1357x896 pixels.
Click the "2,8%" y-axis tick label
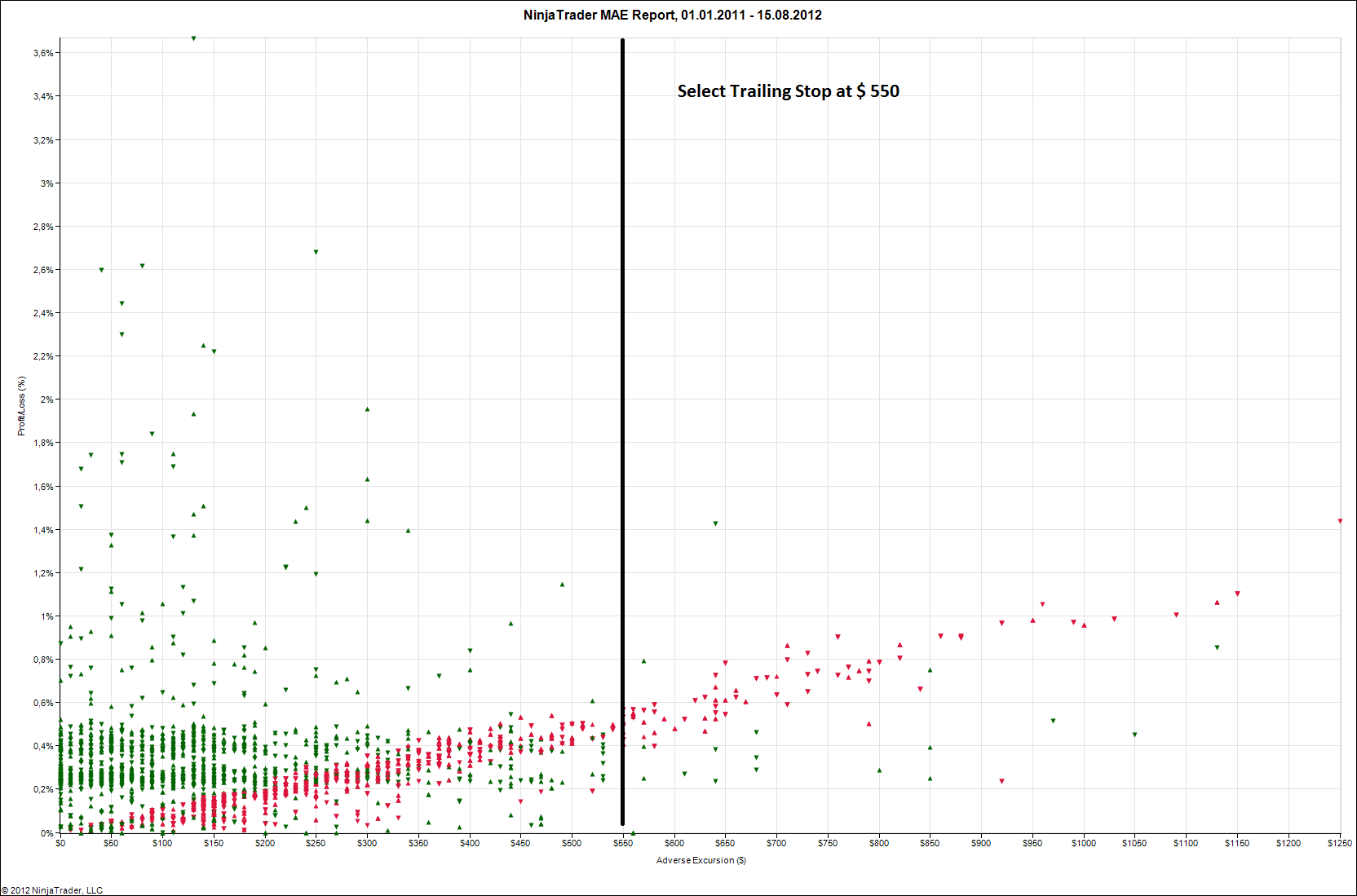(x=43, y=227)
